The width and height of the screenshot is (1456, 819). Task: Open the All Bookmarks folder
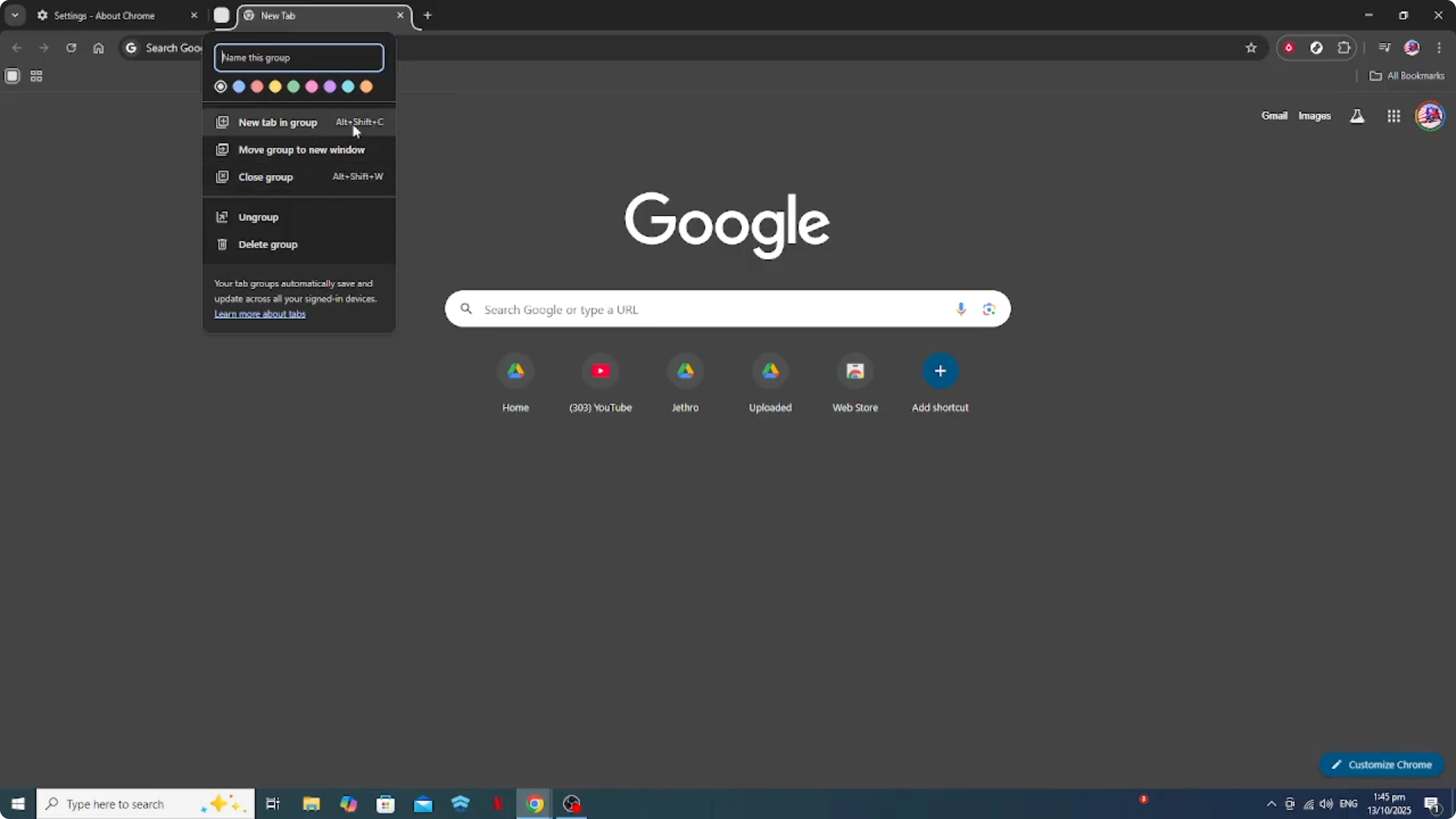coord(1407,76)
